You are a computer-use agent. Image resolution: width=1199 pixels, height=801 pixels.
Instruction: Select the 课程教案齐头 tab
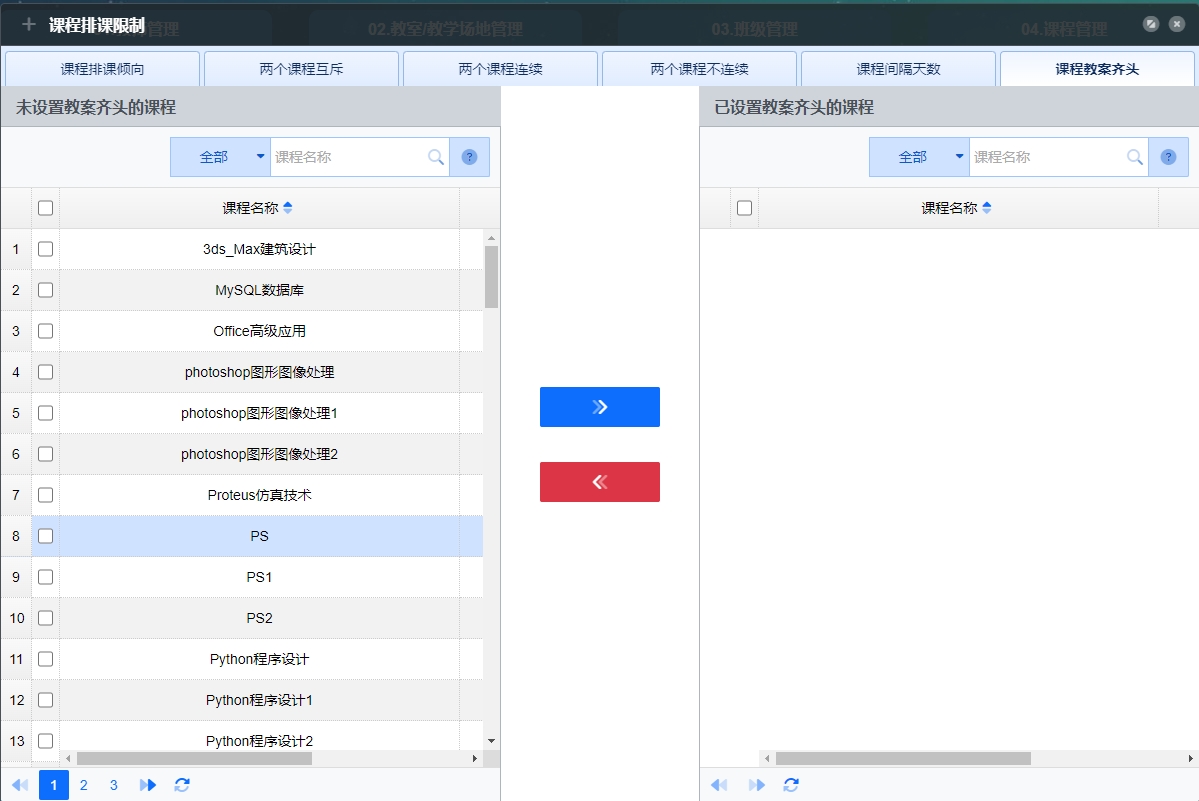(1097, 69)
